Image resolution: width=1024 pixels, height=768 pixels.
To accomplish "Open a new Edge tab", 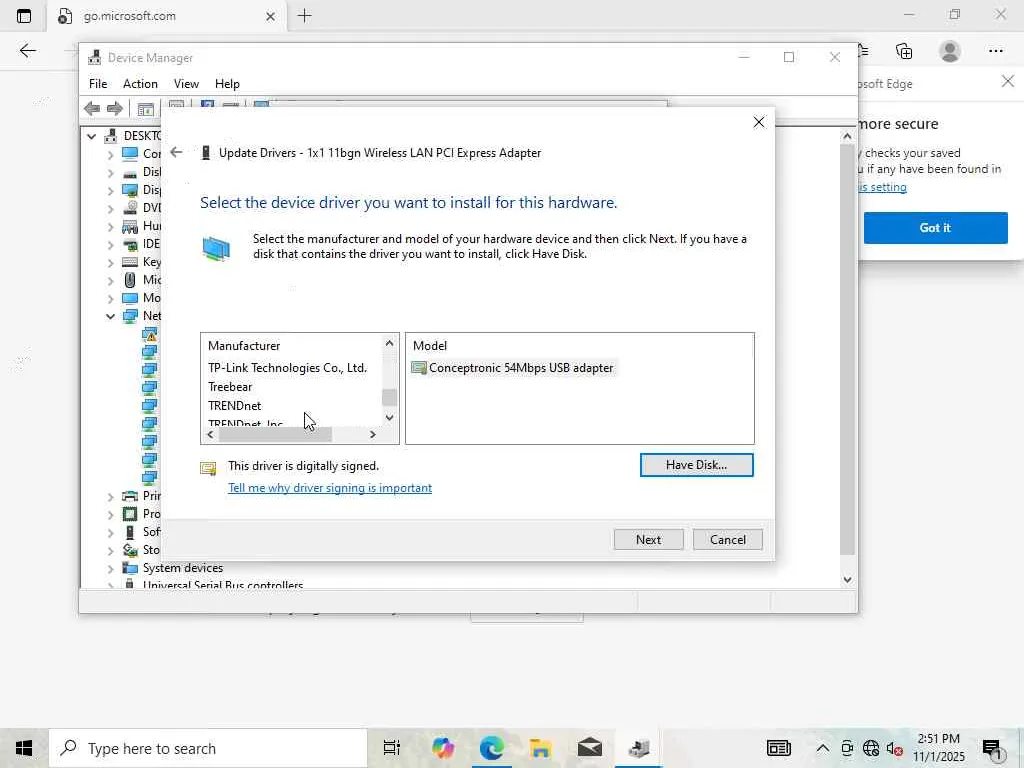I will point(304,16).
